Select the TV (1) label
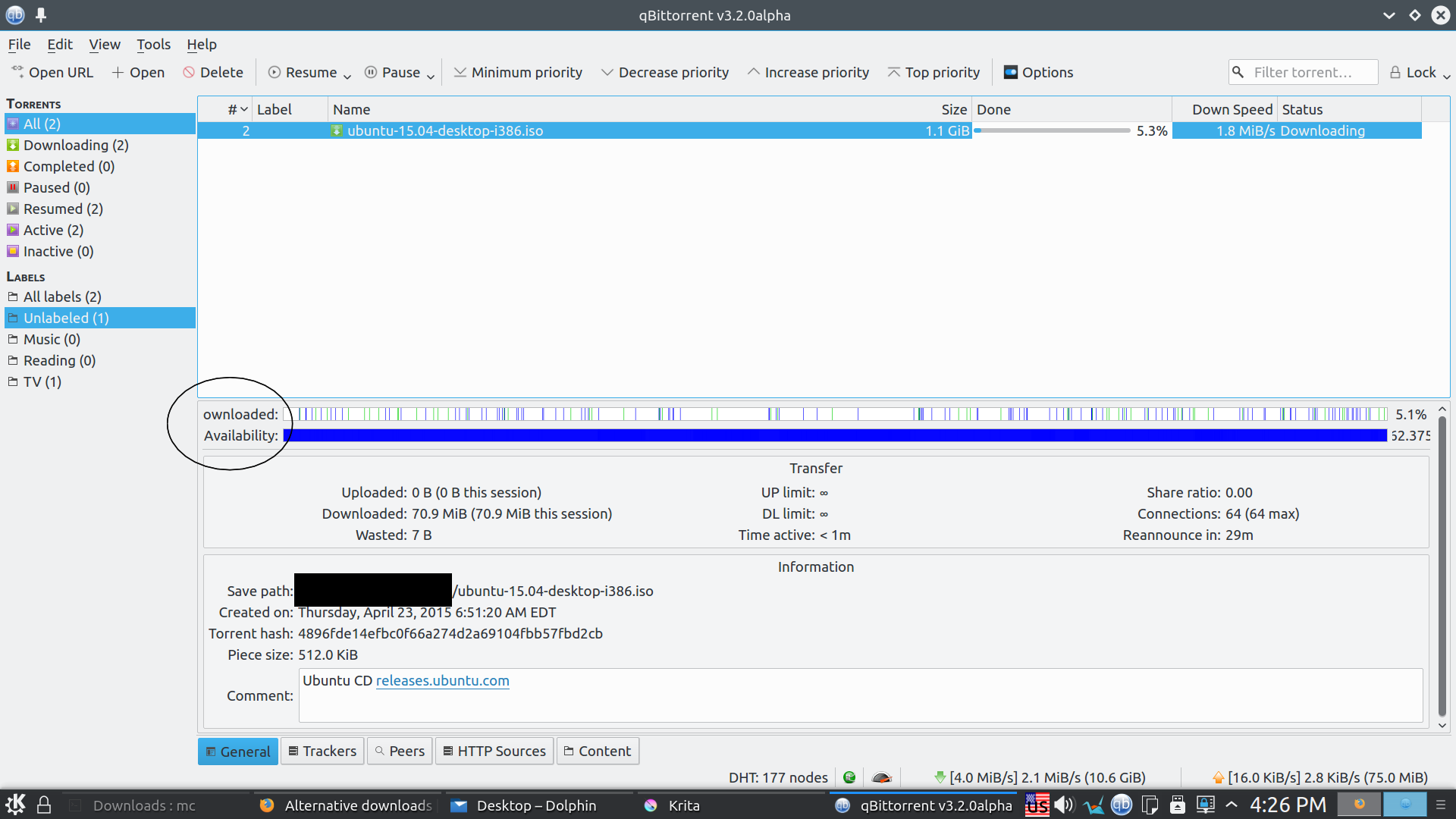1456x819 pixels. [100, 381]
